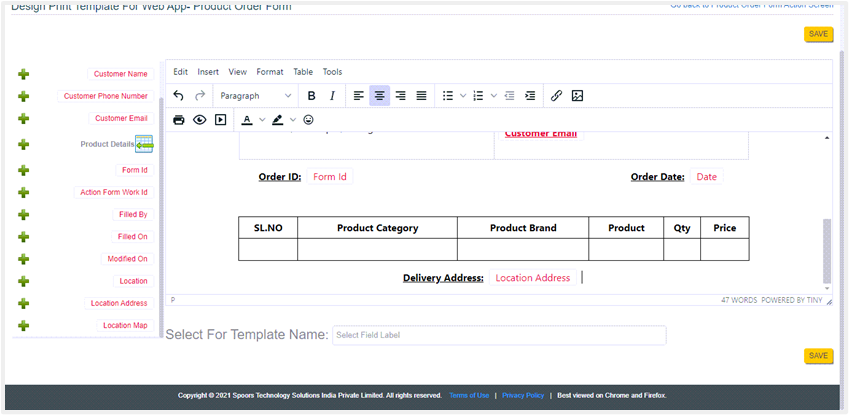Expand the text color options arrow
849x415 pixels.
[x=262, y=120]
